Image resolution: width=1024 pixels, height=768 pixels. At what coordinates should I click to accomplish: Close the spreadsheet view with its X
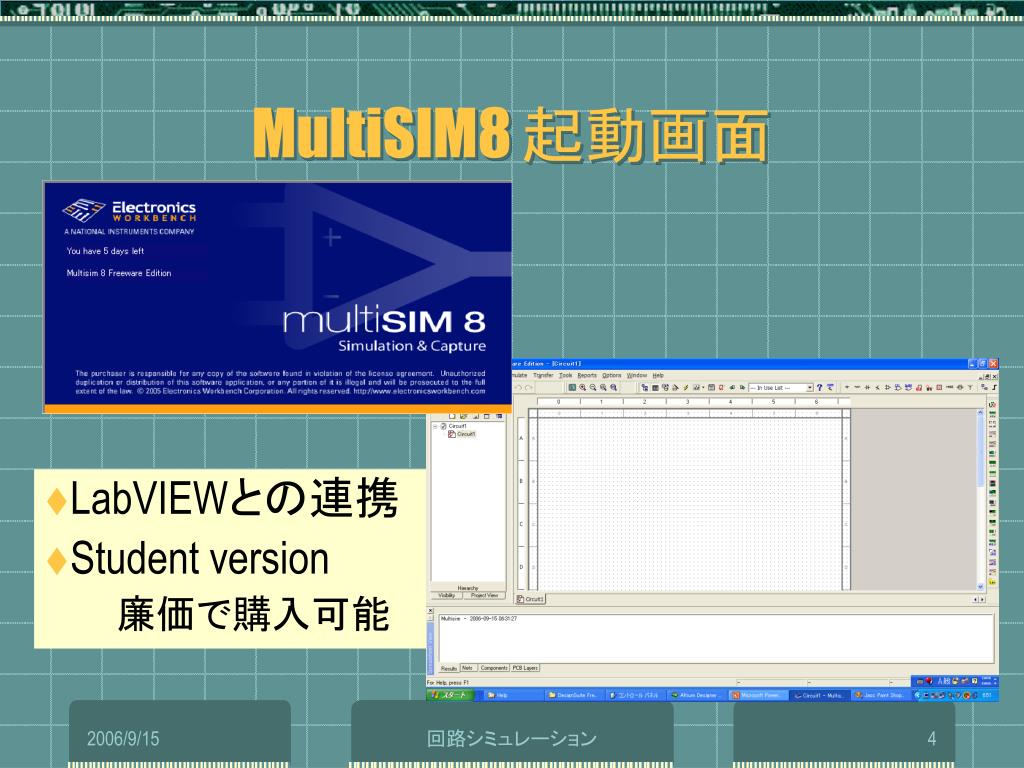pyautogui.click(x=430, y=611)
